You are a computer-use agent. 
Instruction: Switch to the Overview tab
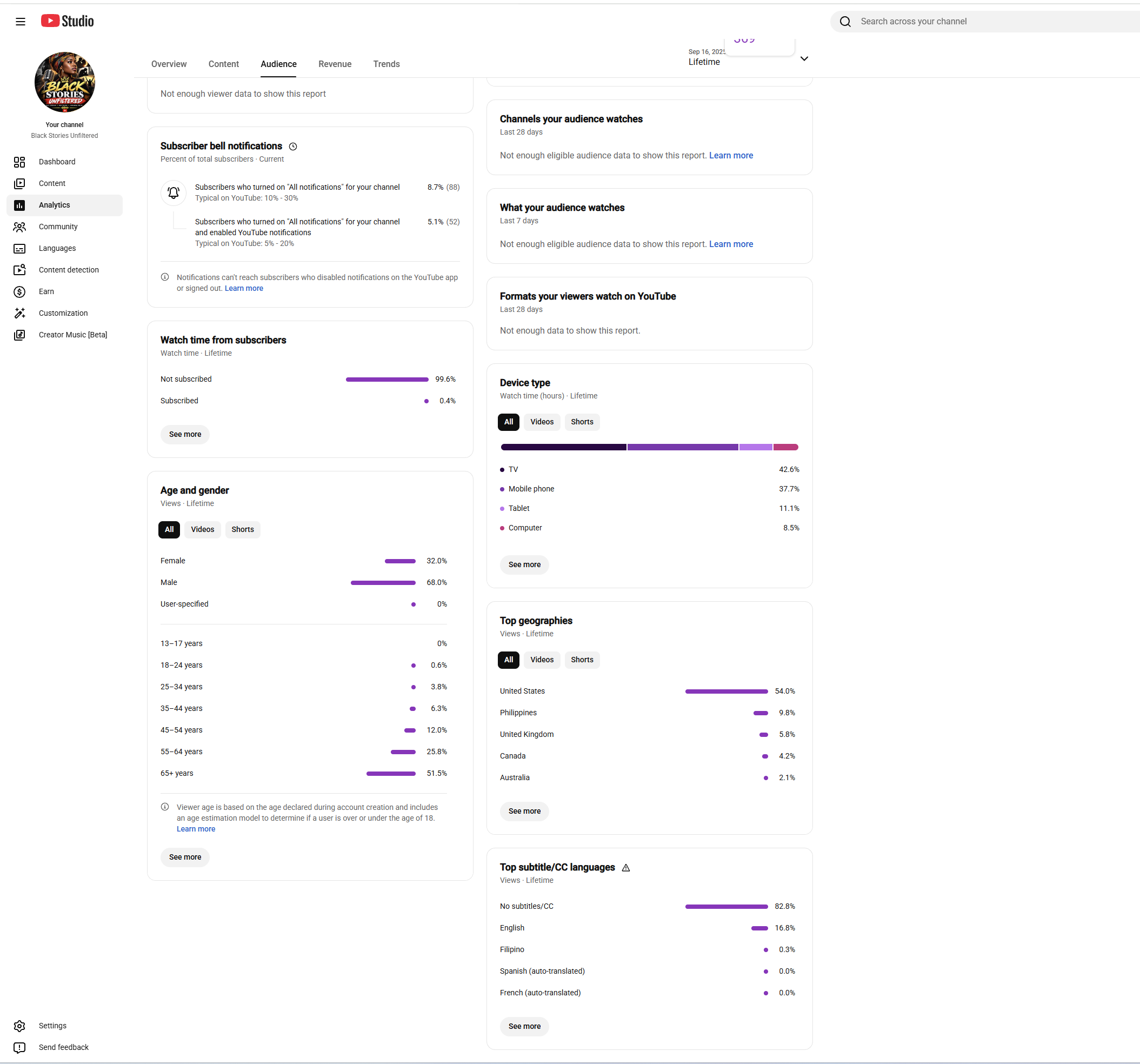(x=169, y=64)
